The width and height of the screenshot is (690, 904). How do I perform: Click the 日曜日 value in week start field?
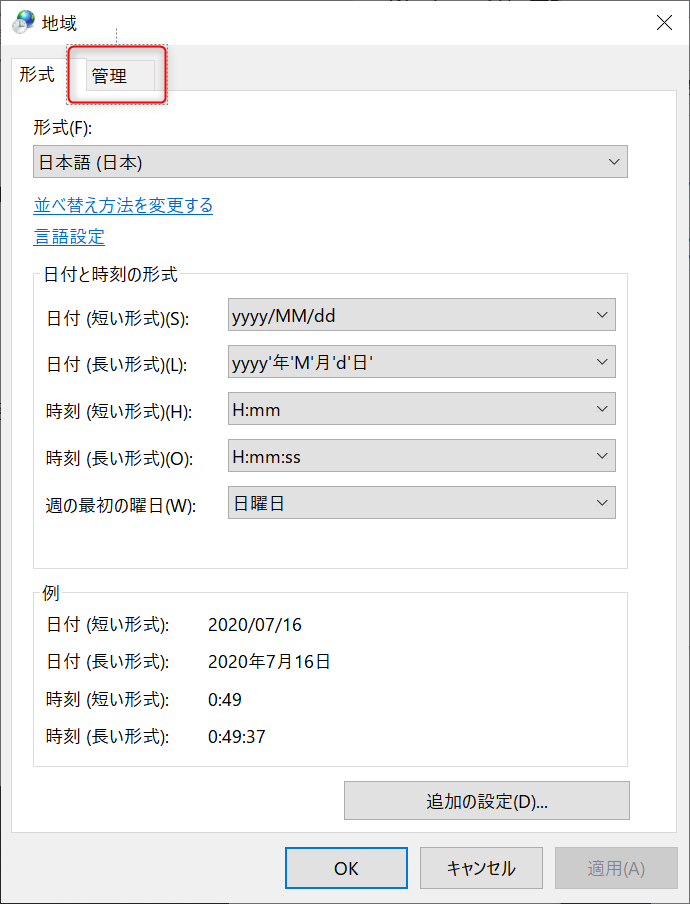point(259,503)
